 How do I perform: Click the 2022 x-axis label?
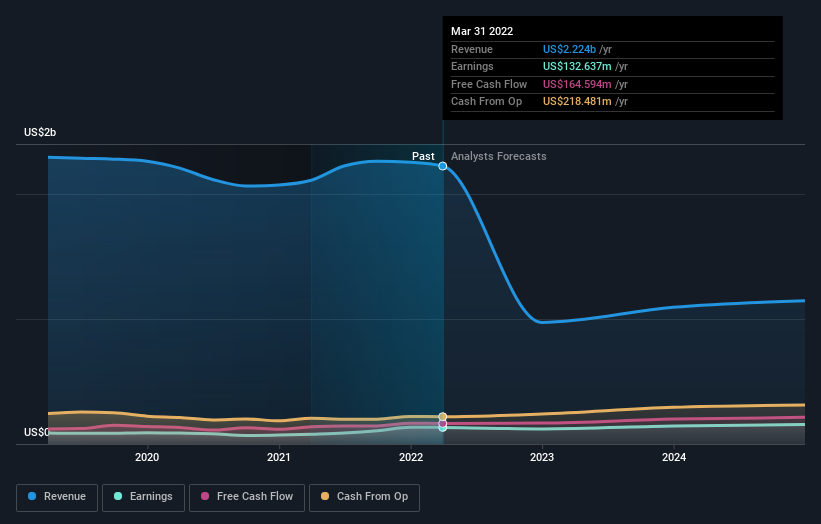tap(411, 458)
